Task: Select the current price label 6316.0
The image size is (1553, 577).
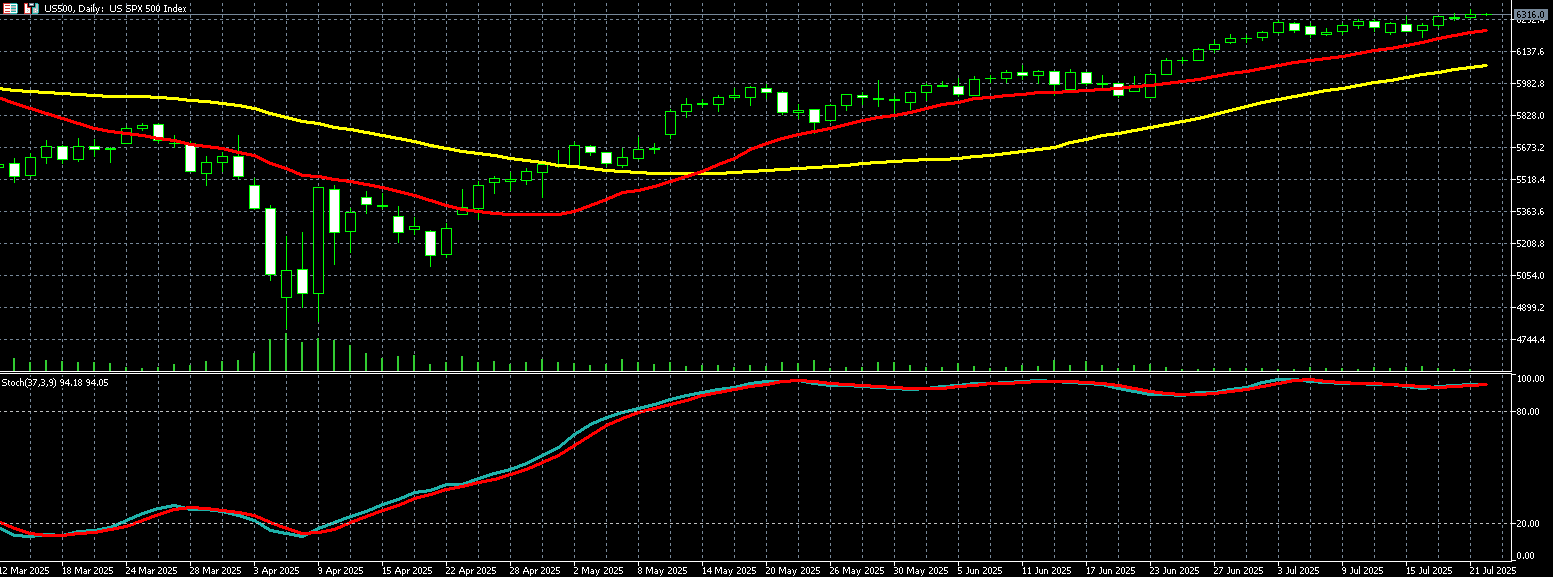Action: (1527, 14)
